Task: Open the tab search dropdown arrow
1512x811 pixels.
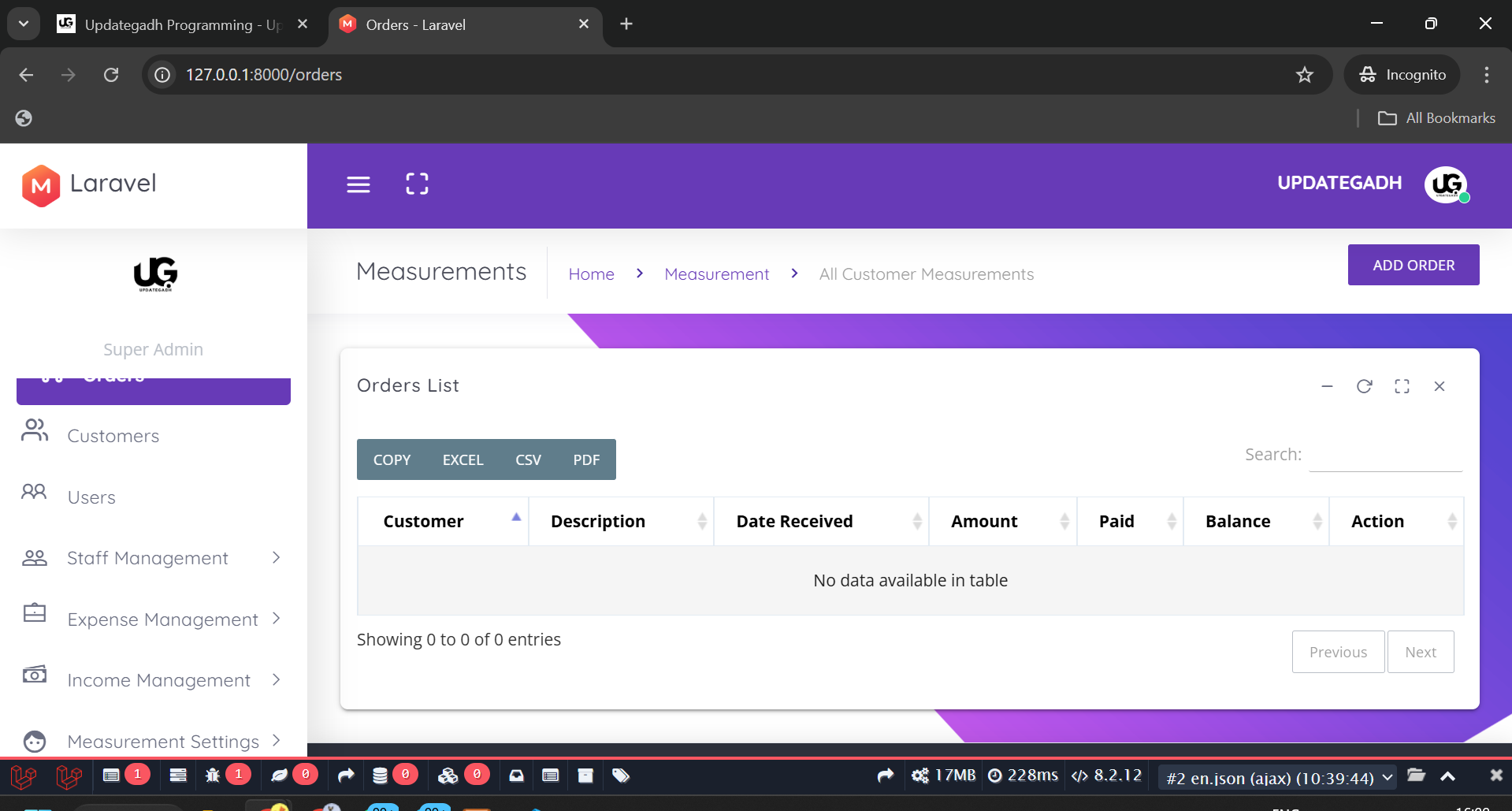Action: pos(24,24)
